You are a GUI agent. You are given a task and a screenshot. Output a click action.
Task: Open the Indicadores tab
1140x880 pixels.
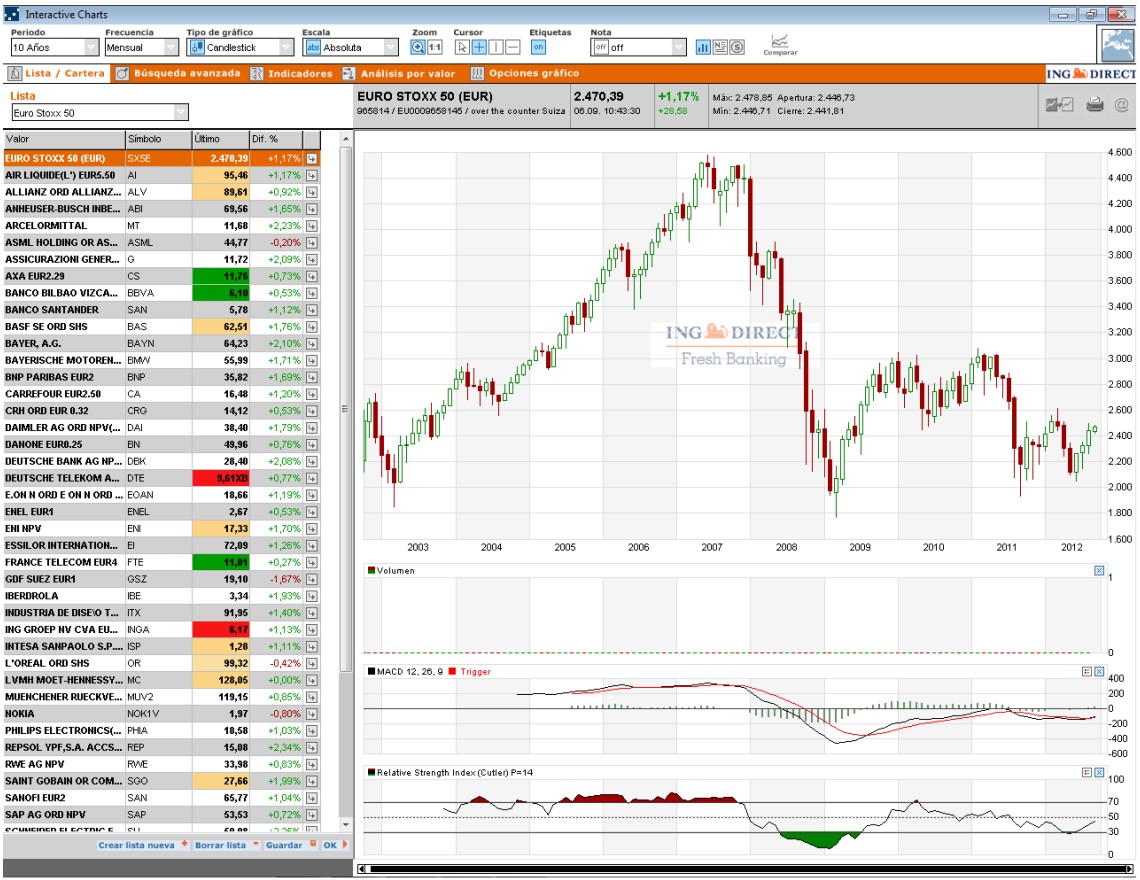click(x=292, y=73)
